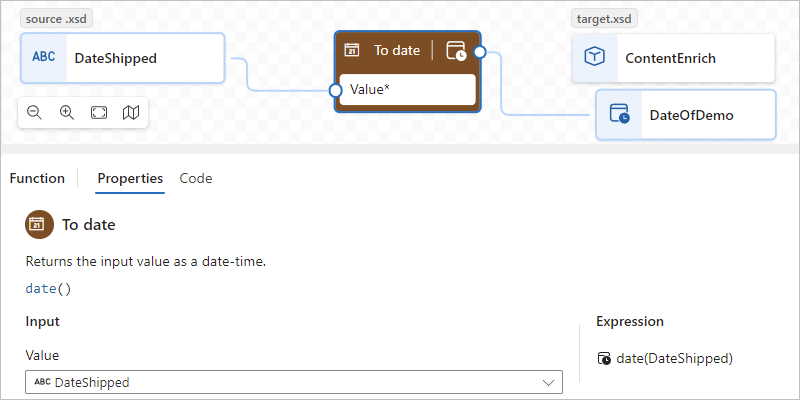The height and width of the screenshot is (400, 800).
Task: Toggle the mini-map icon
Action: point(131,112)
